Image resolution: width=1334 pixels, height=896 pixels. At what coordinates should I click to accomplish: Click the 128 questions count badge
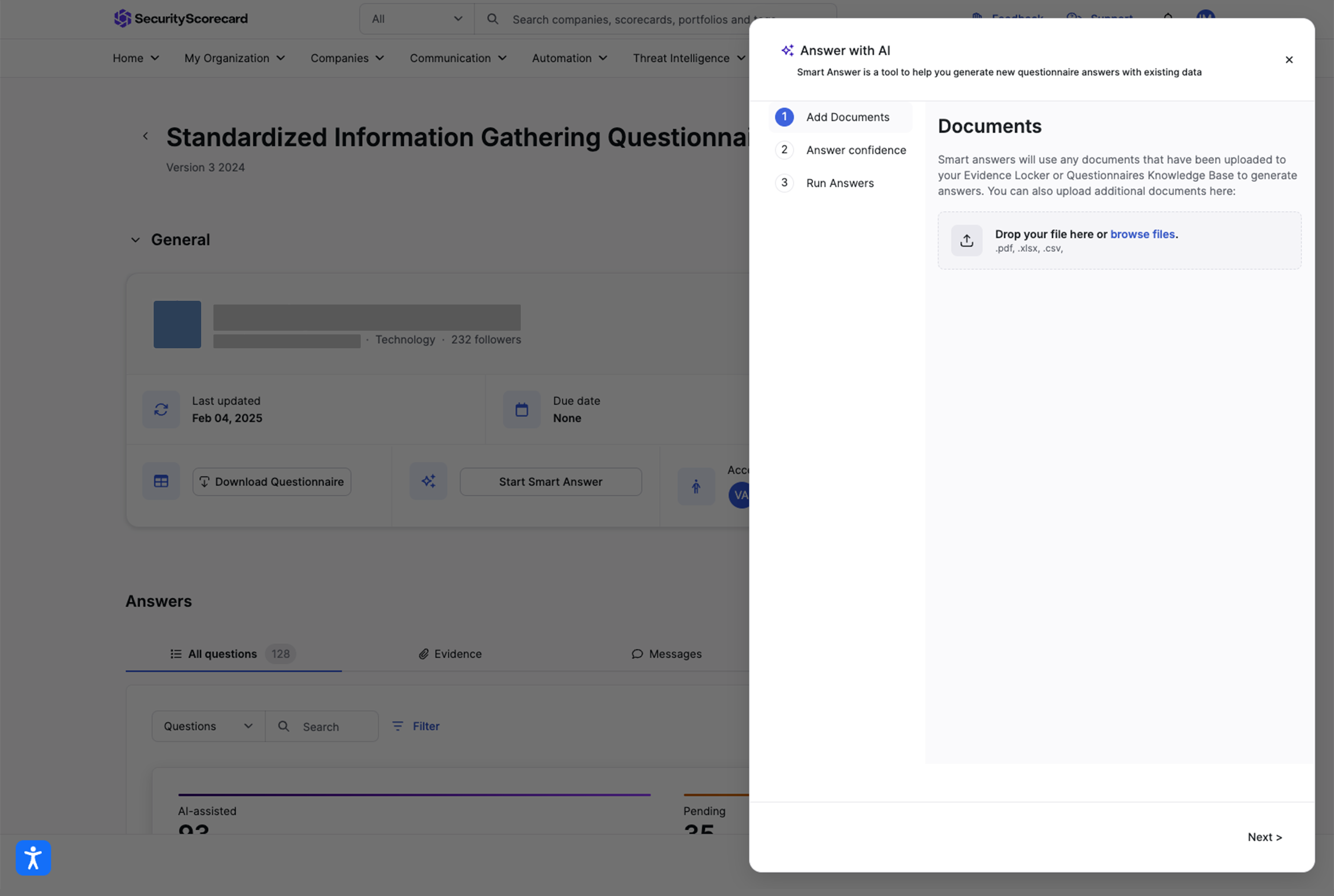[x=281, y=654]
